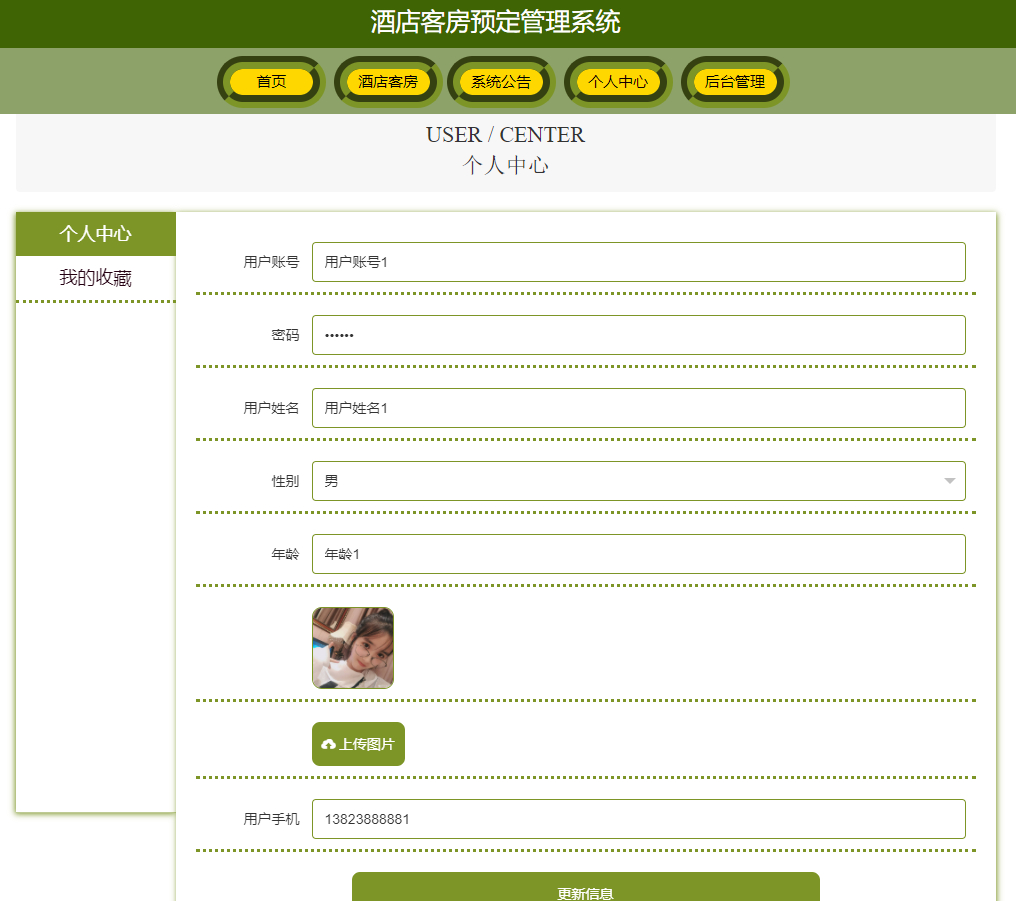Open the 个人中心 navigation menu item
The image size is (1016, 901).
[617, 81]
